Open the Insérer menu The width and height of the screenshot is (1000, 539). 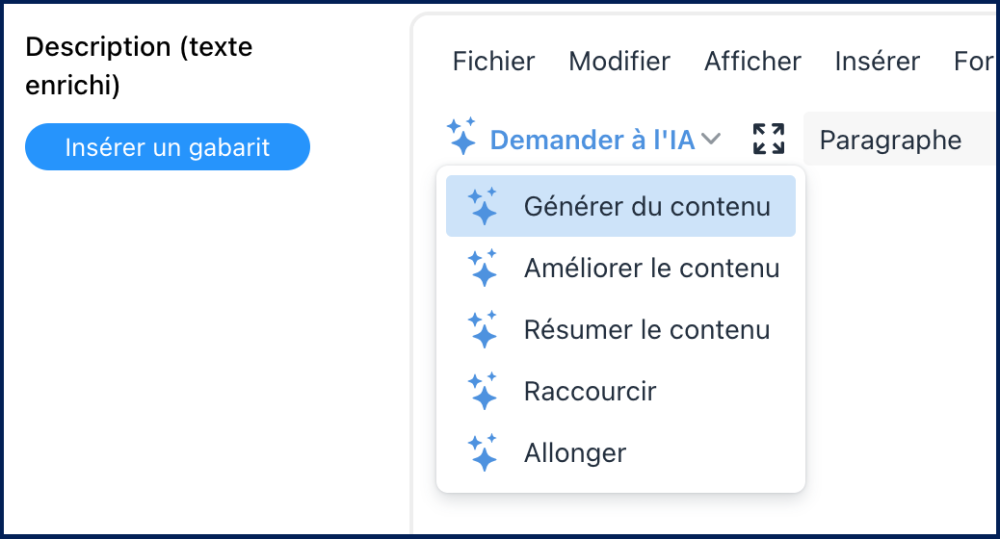[x=877, y=61]
